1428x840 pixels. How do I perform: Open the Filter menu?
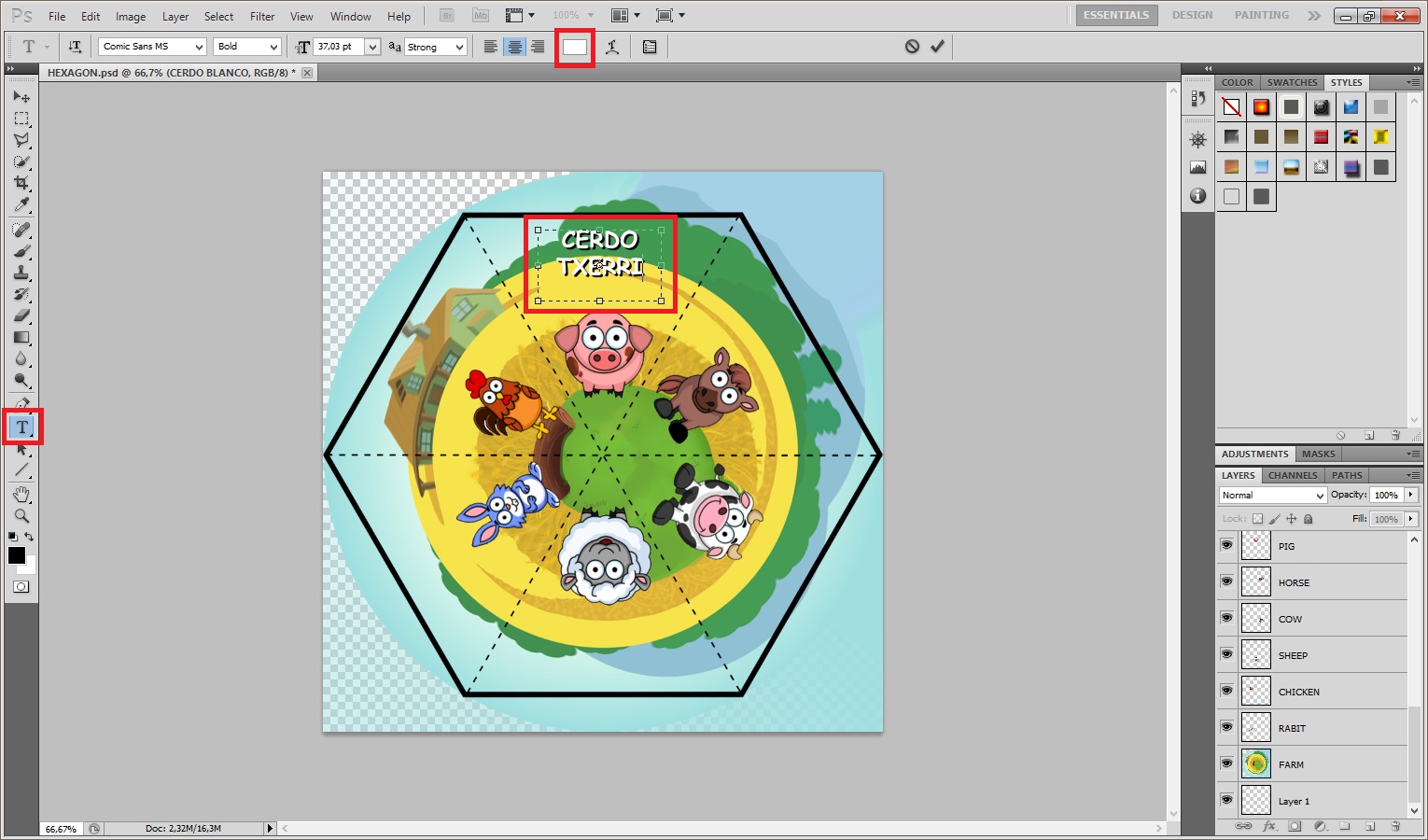click(x=262, y=17)
